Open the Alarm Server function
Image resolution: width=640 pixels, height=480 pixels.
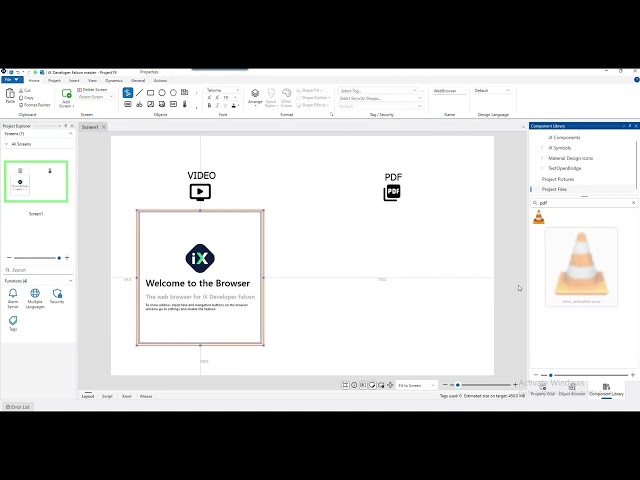point(13,294)
